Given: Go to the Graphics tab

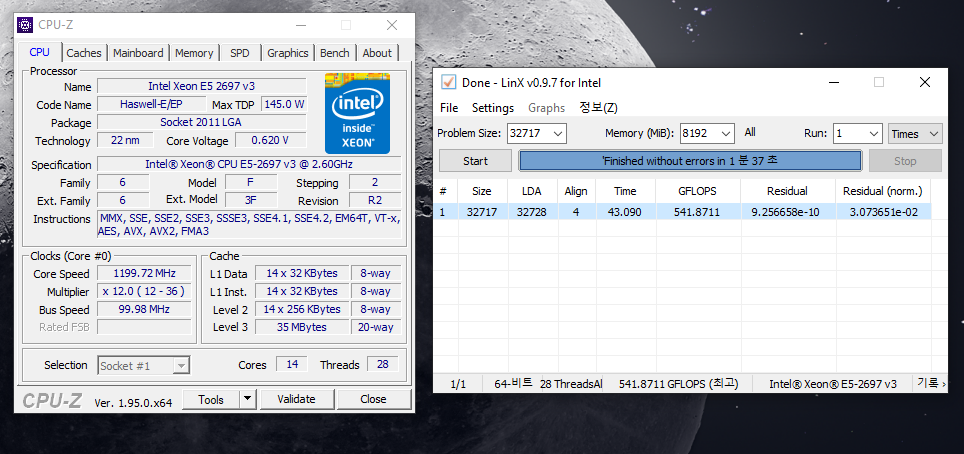Looking at the screenshot, I should click(x=287, y=53).
